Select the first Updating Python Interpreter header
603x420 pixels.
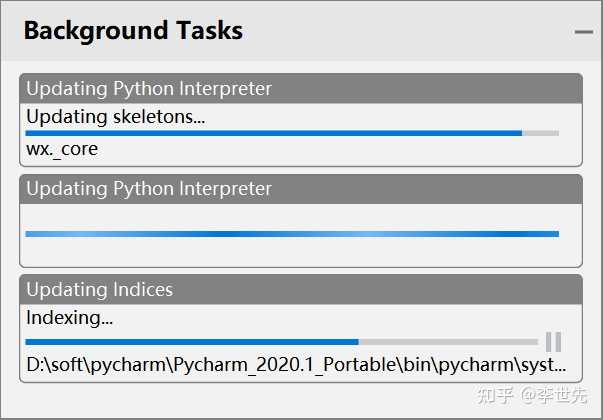pyautogui.click(x=149, y=88)
